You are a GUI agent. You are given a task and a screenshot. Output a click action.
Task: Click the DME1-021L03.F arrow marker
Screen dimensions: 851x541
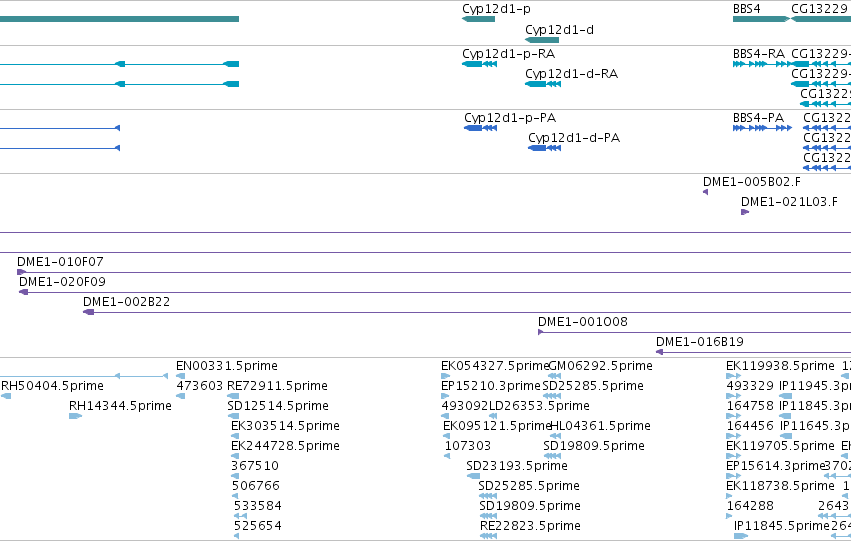(745, 212)
